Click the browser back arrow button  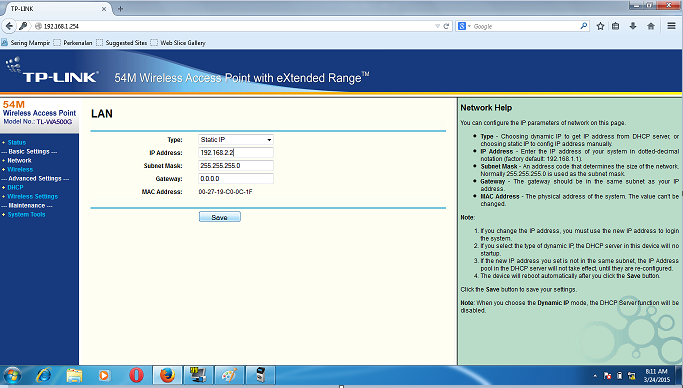point(9,26)
